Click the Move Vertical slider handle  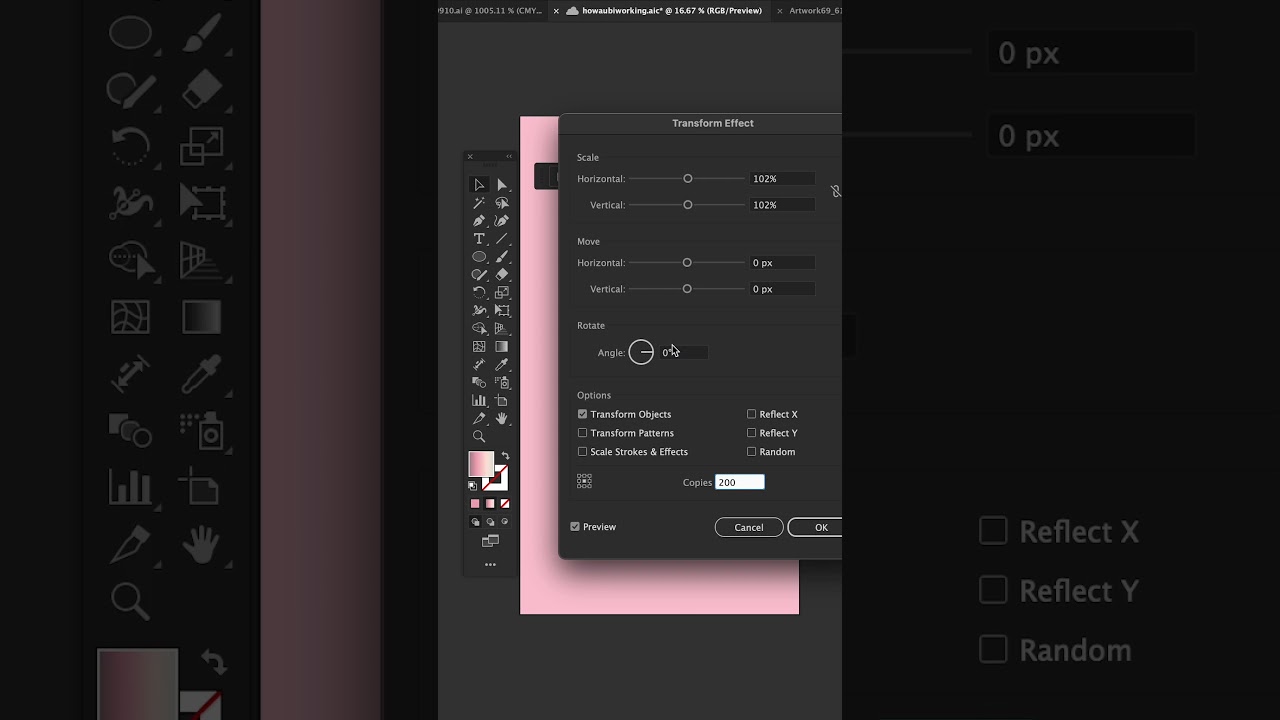tap(687, 289)
